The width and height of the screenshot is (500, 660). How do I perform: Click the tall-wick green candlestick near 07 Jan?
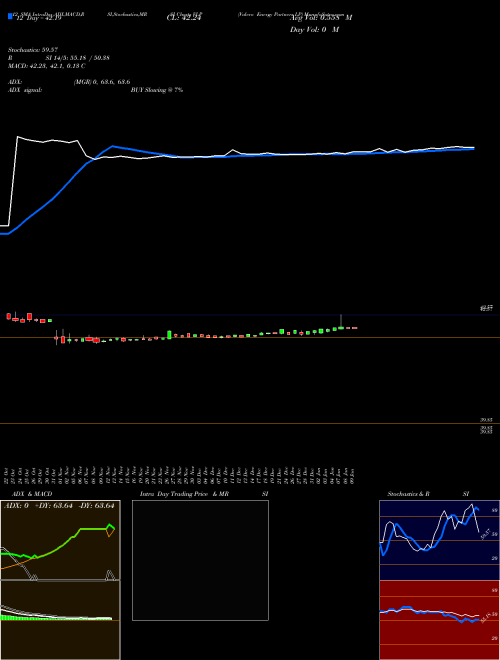341,322
